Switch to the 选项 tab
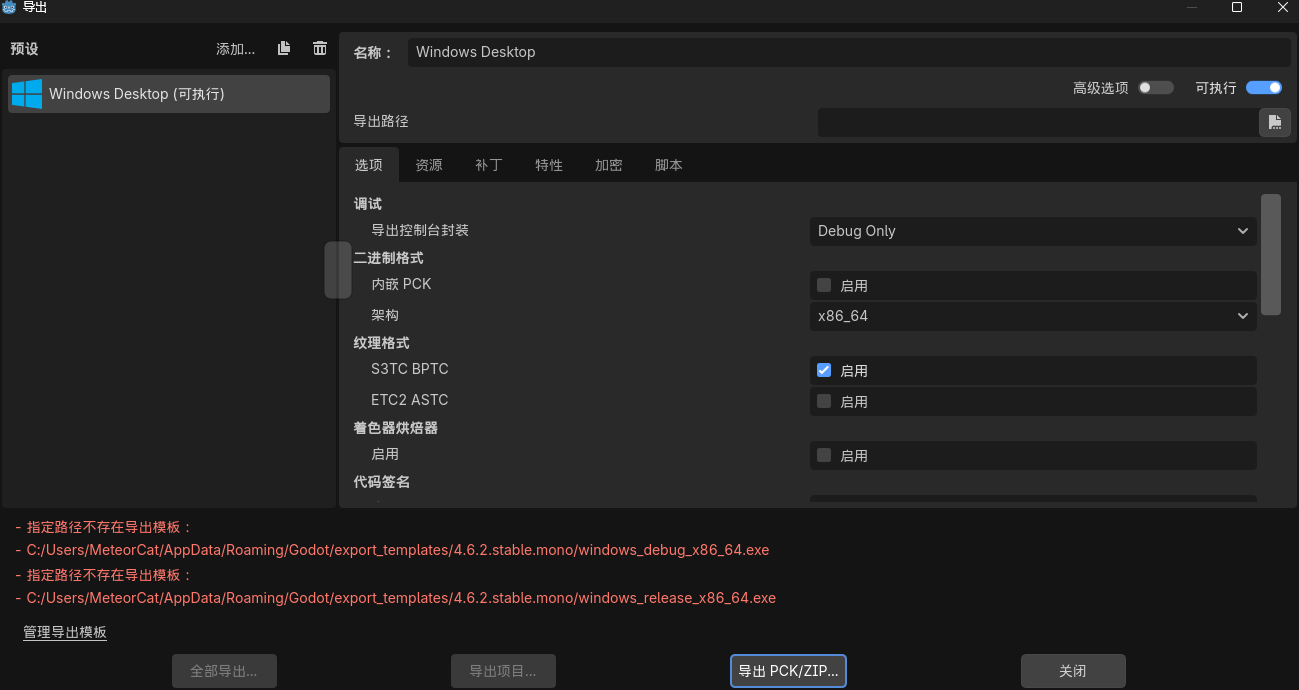 [369, 165]
